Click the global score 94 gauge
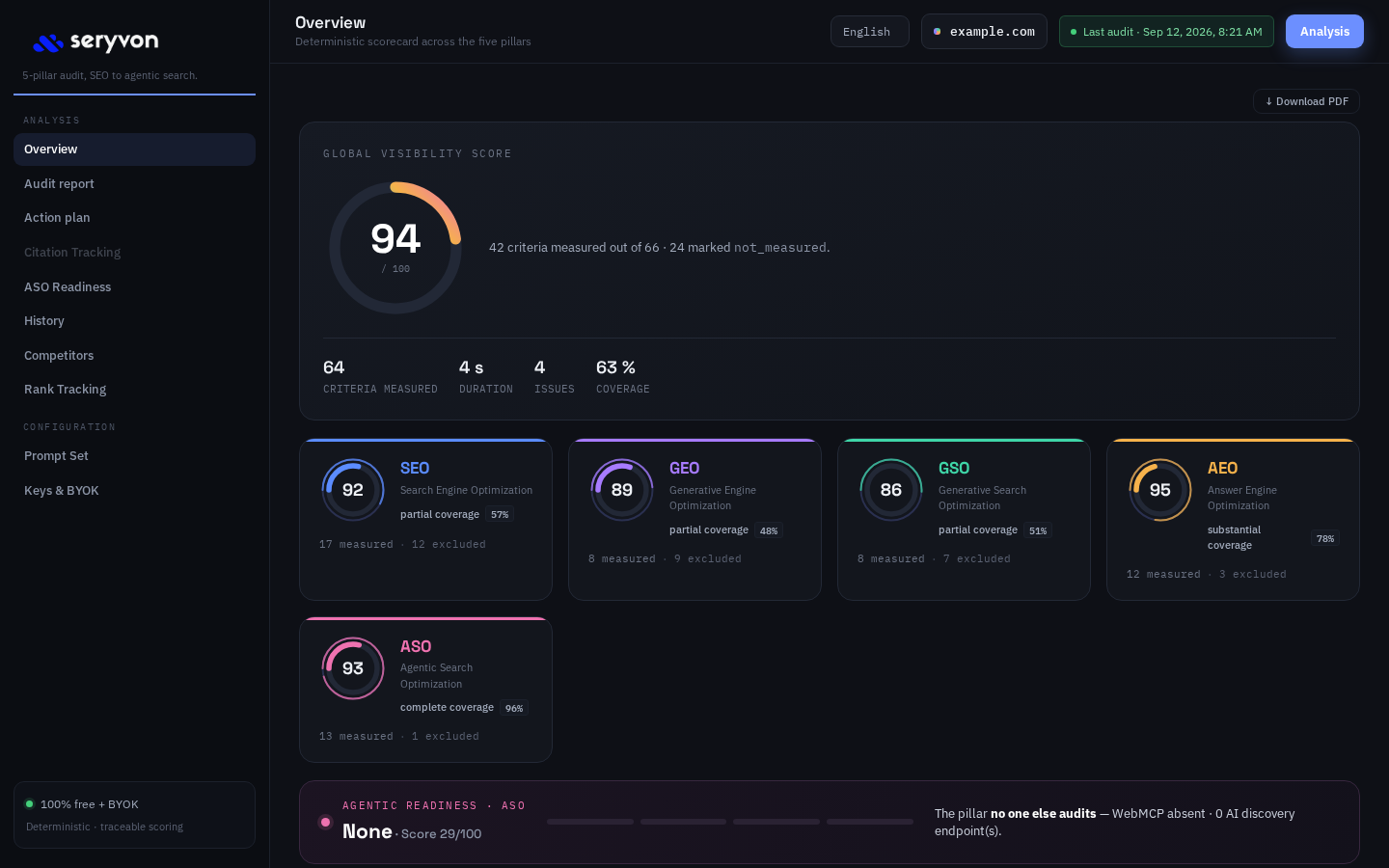 395,248
